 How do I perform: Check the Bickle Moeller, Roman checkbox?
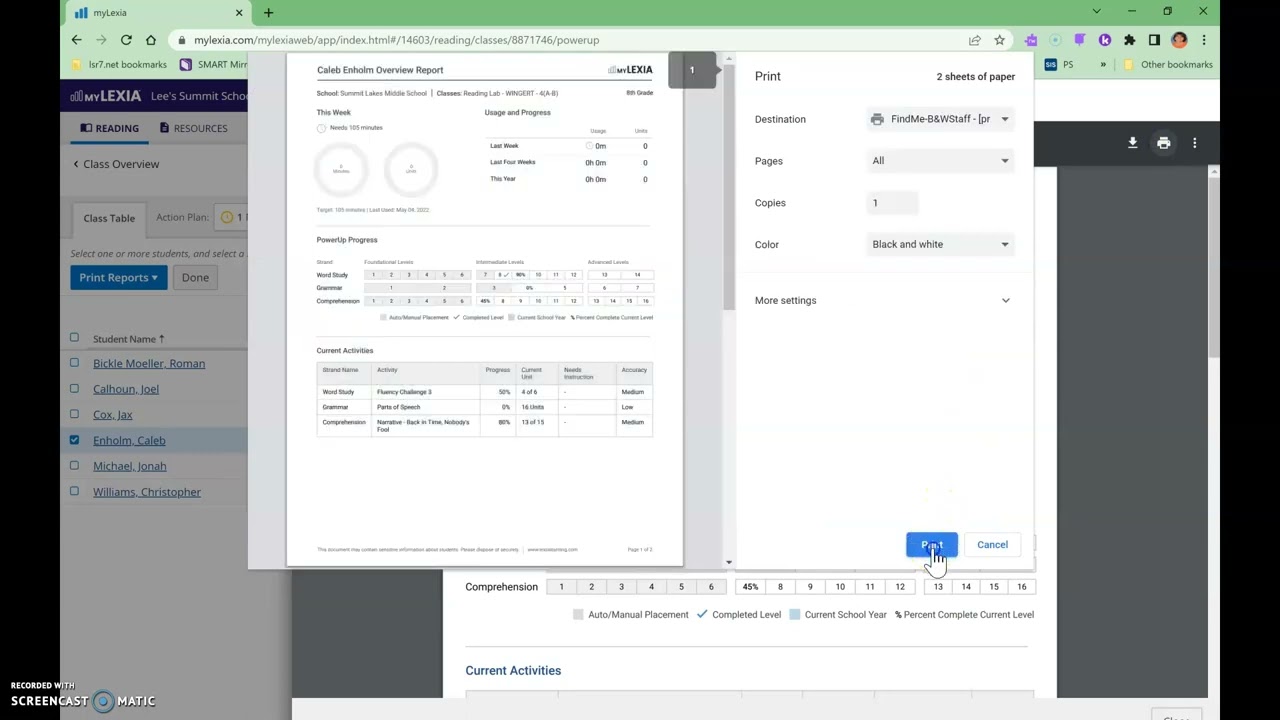click(74, 363)
